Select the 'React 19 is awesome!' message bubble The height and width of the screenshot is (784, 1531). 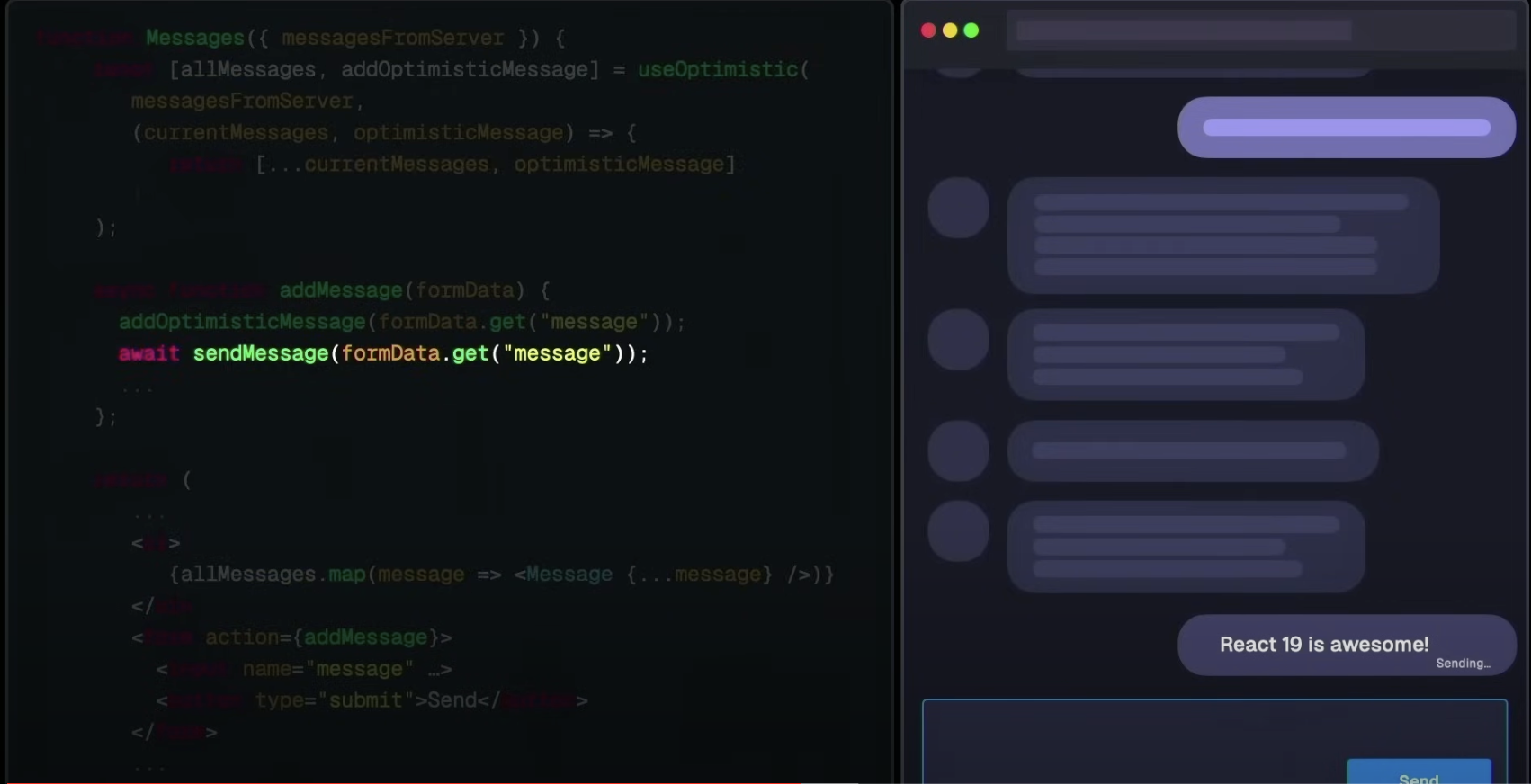[x=1347, y=645]
